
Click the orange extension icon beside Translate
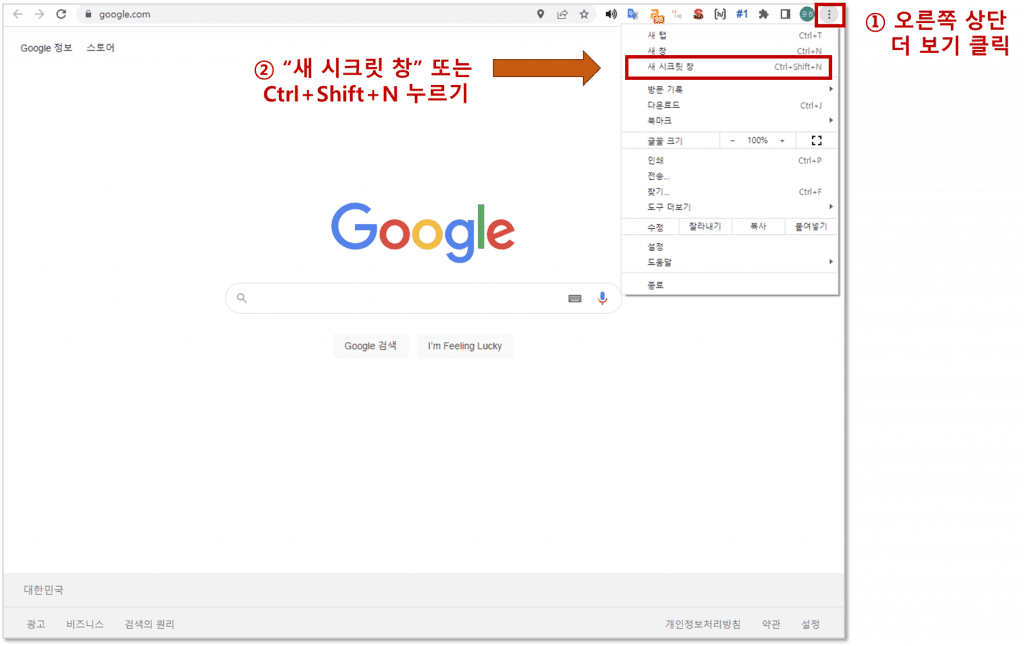(656, 14)
